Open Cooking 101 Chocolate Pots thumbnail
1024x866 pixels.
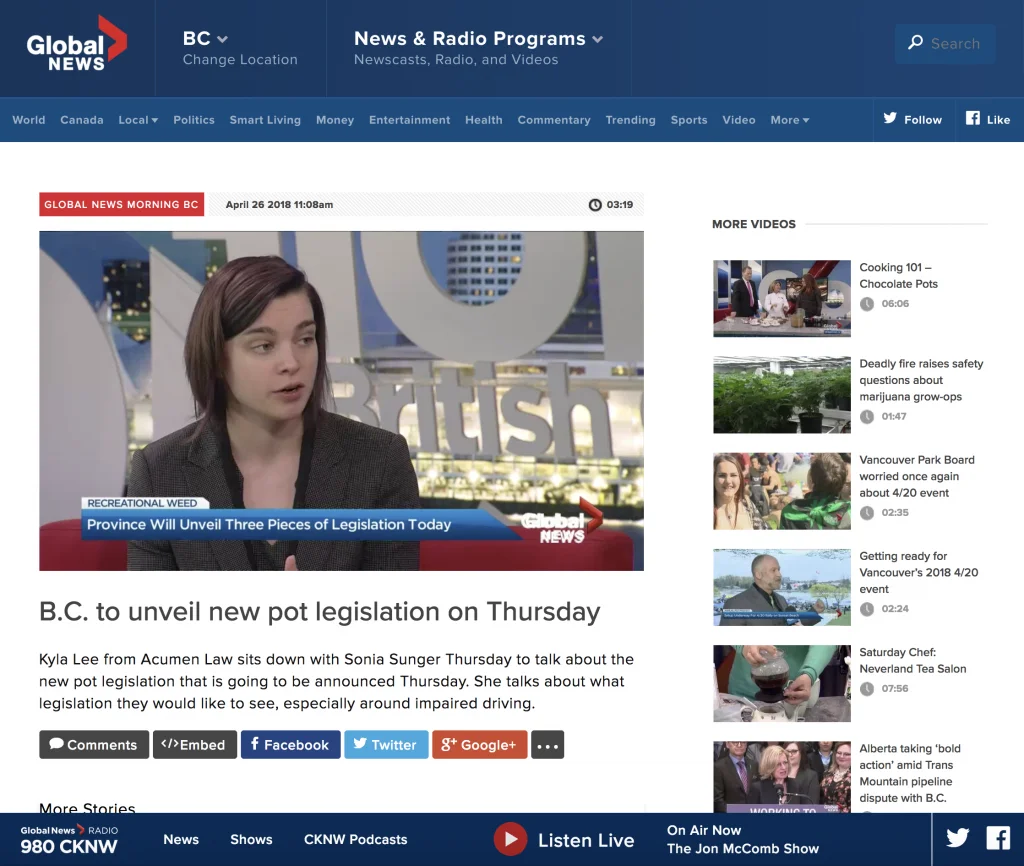tap(782, 298)
